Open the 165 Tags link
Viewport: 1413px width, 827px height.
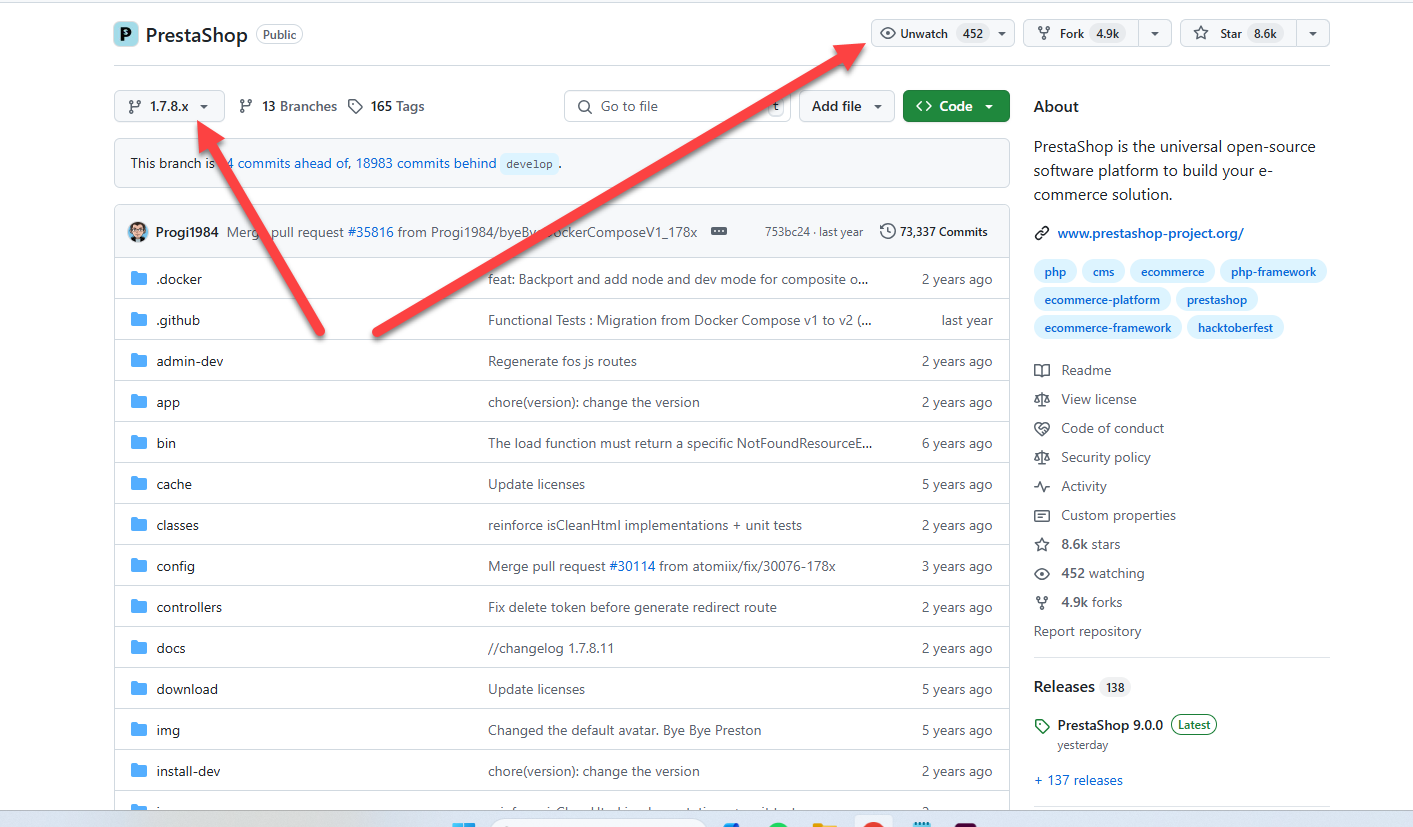386,106
